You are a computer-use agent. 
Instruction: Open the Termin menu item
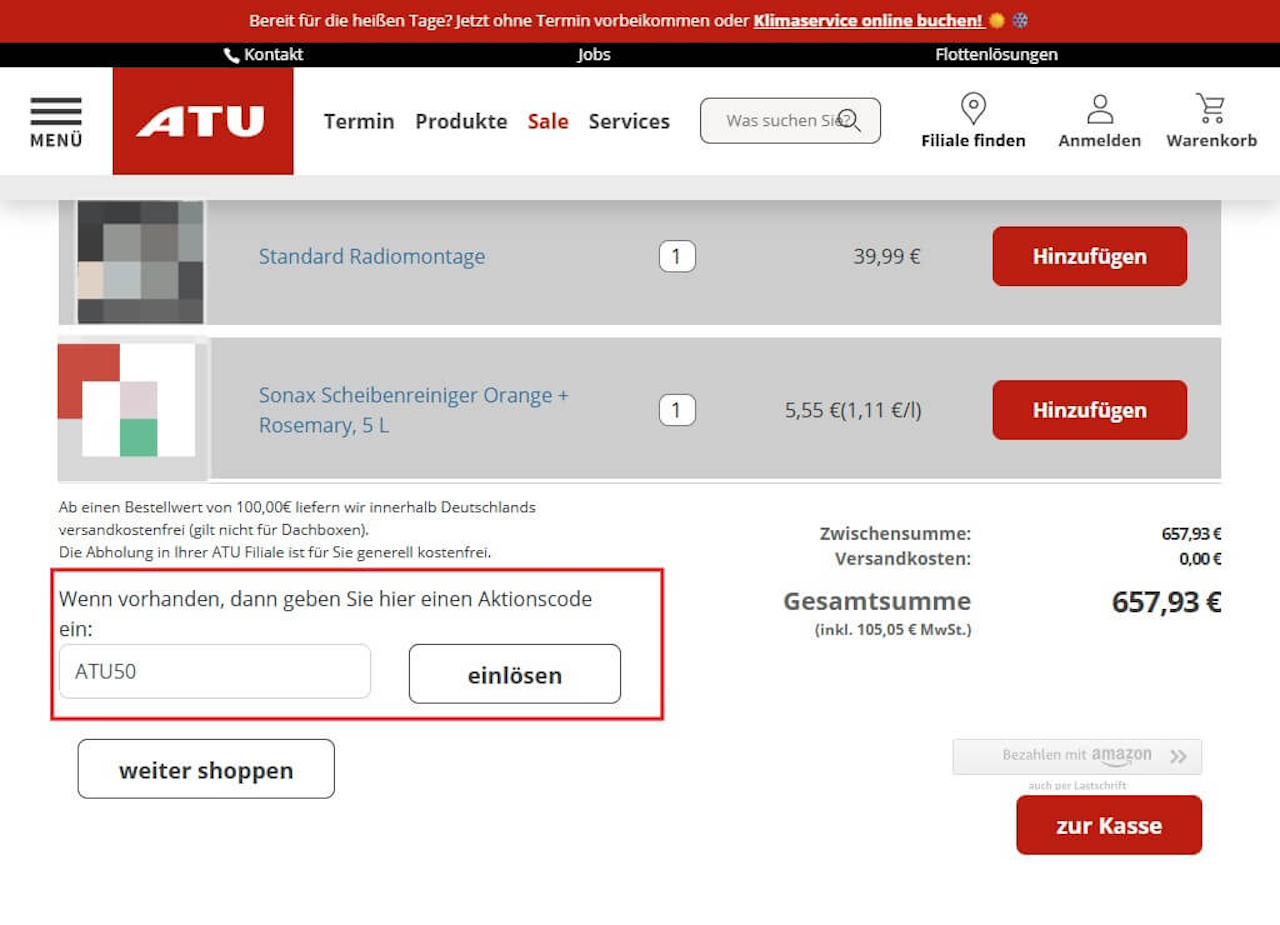[359, 121]
